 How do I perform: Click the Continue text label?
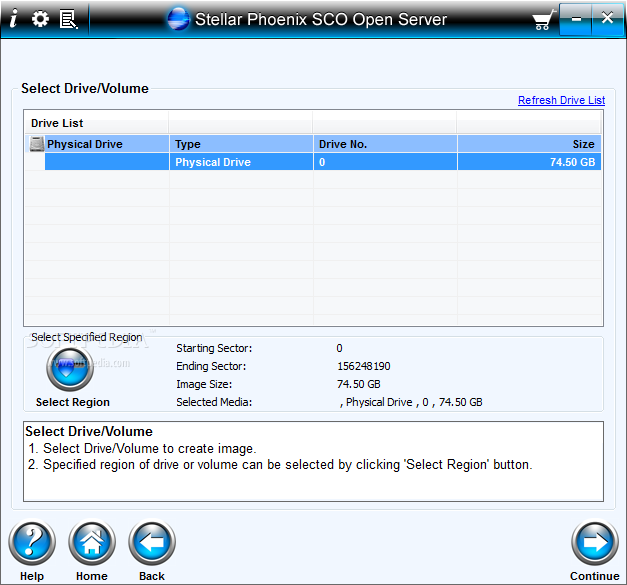coord(595,576)
